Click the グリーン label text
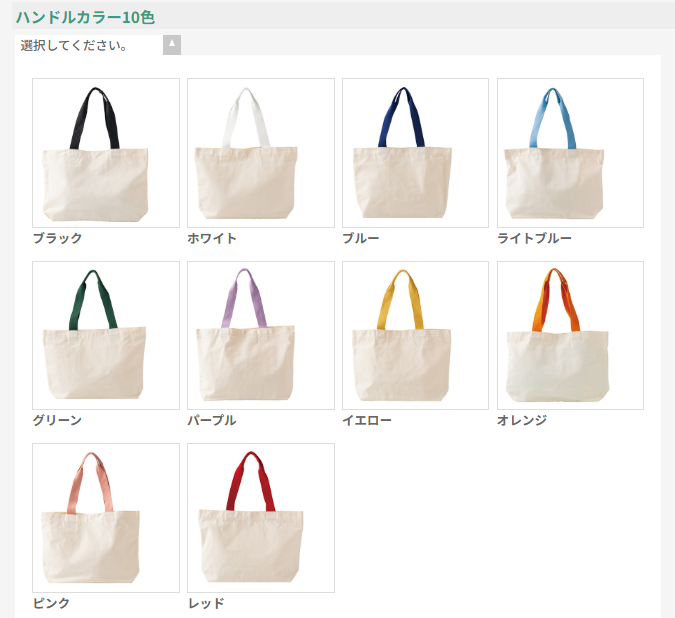The height and width of the screenshot is (618, 675). pyautogui.click(x=57, y=420)
